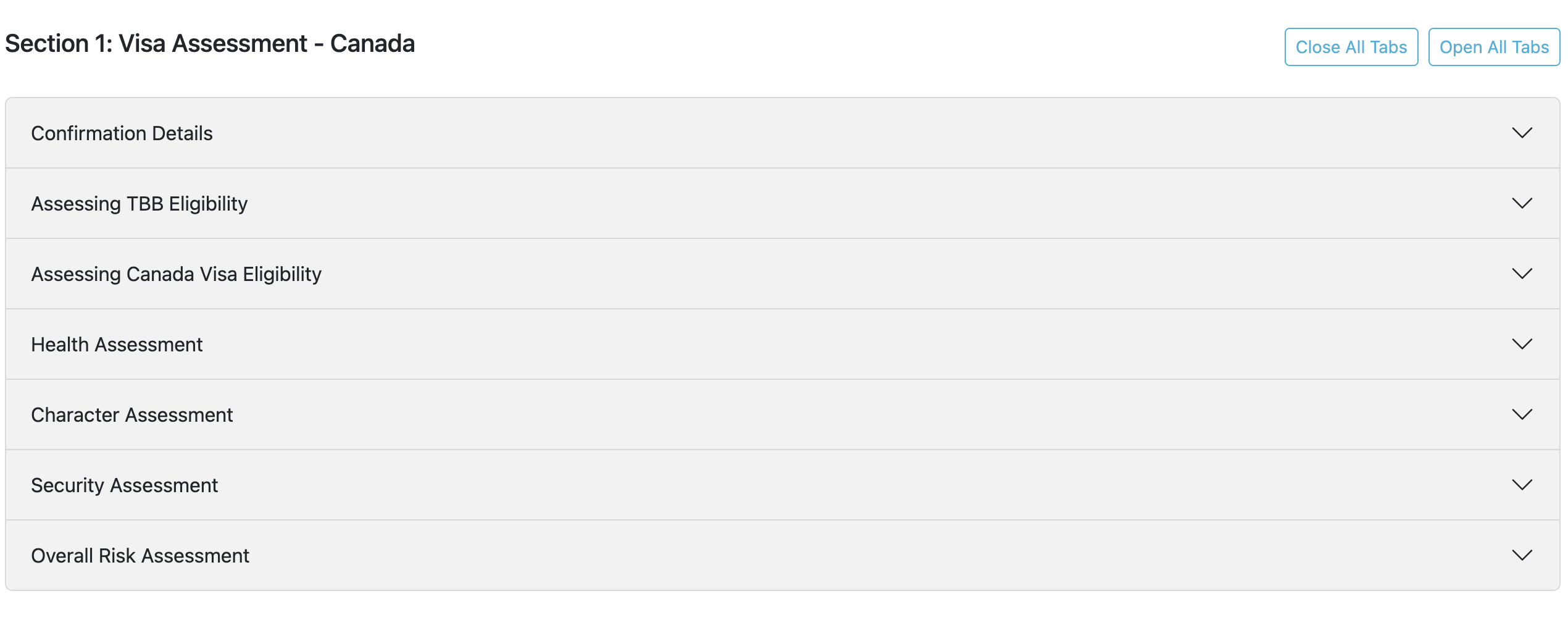Image resolution: width=1568 pixels, height=620 pixels.
Task: Click the chevron for Assessing Canada Visa Eligibility
Action: (x=1522, y=274)
